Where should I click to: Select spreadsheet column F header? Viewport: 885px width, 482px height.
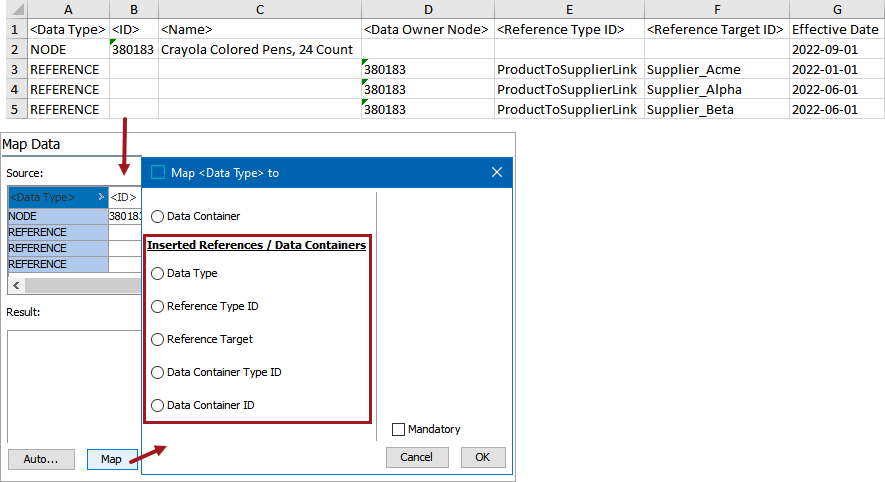tap(717, 10)
